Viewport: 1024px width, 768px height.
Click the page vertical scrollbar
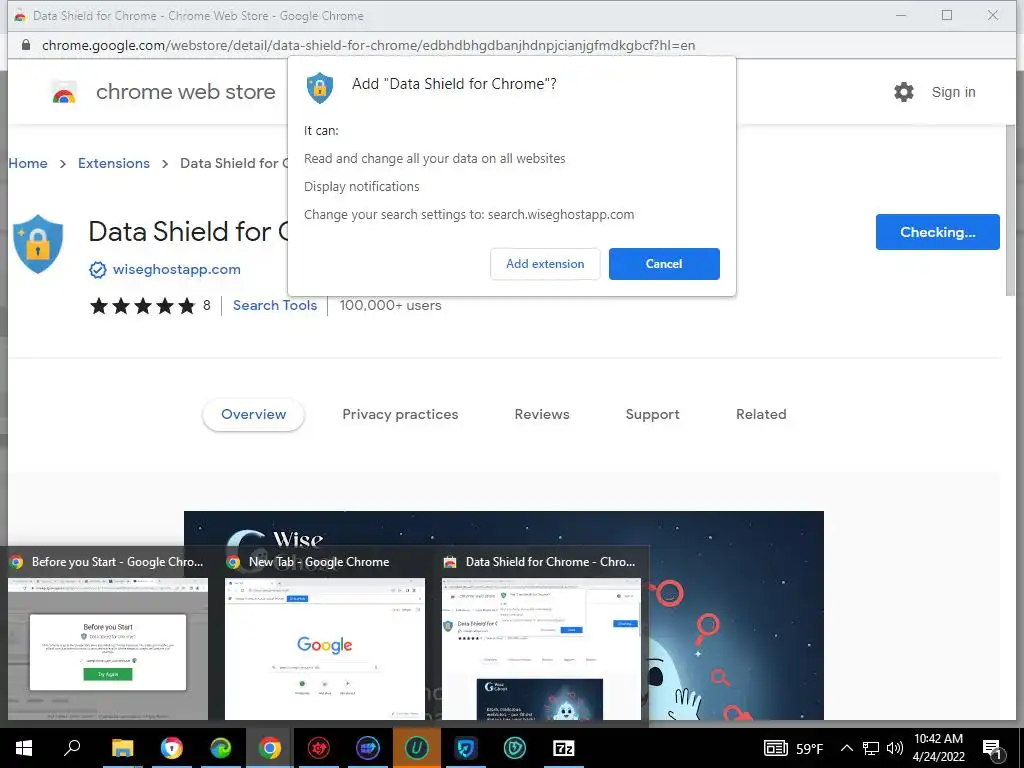click(1010, 209)
